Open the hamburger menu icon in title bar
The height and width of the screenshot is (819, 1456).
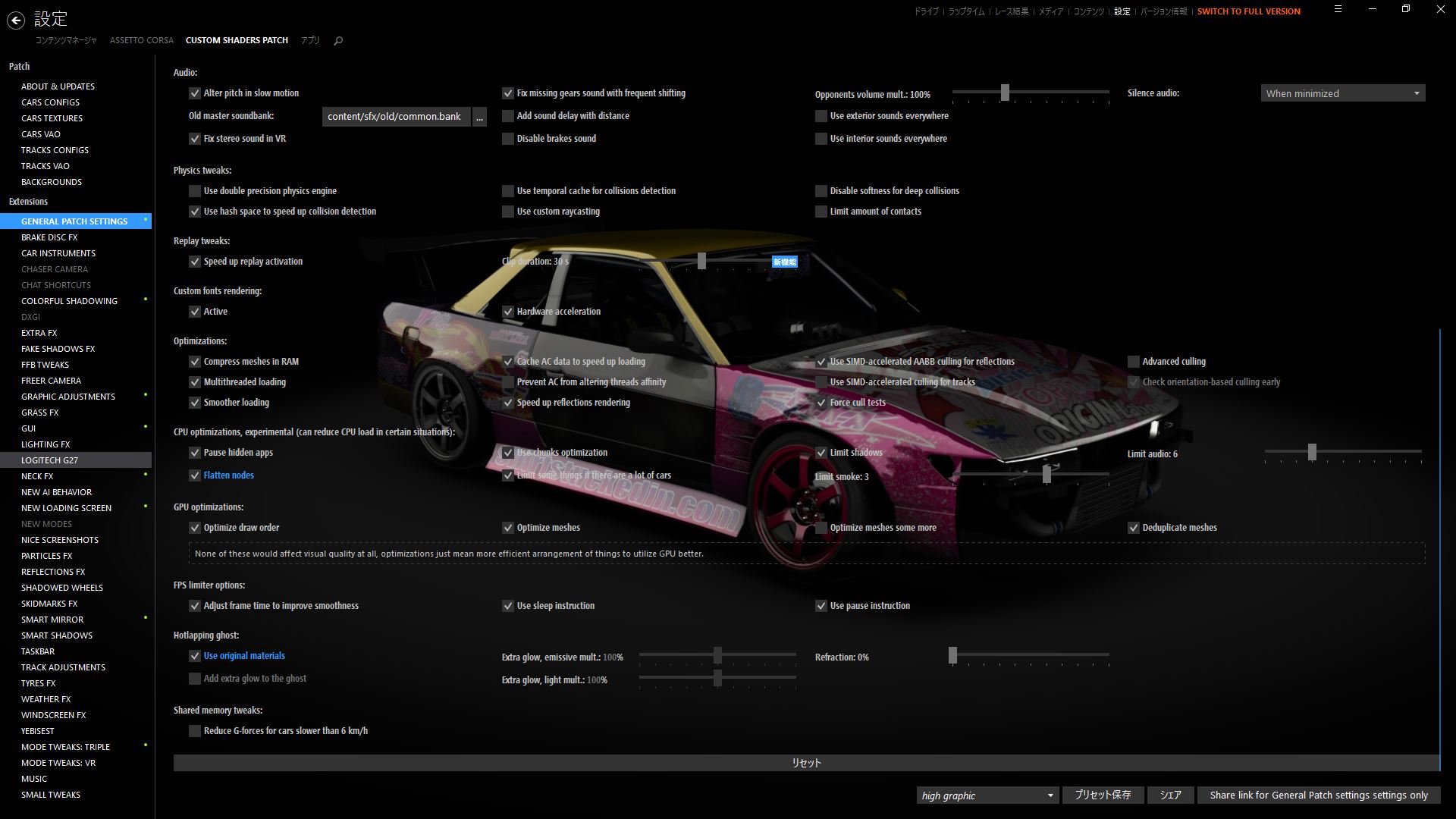tap(1338, 9)
